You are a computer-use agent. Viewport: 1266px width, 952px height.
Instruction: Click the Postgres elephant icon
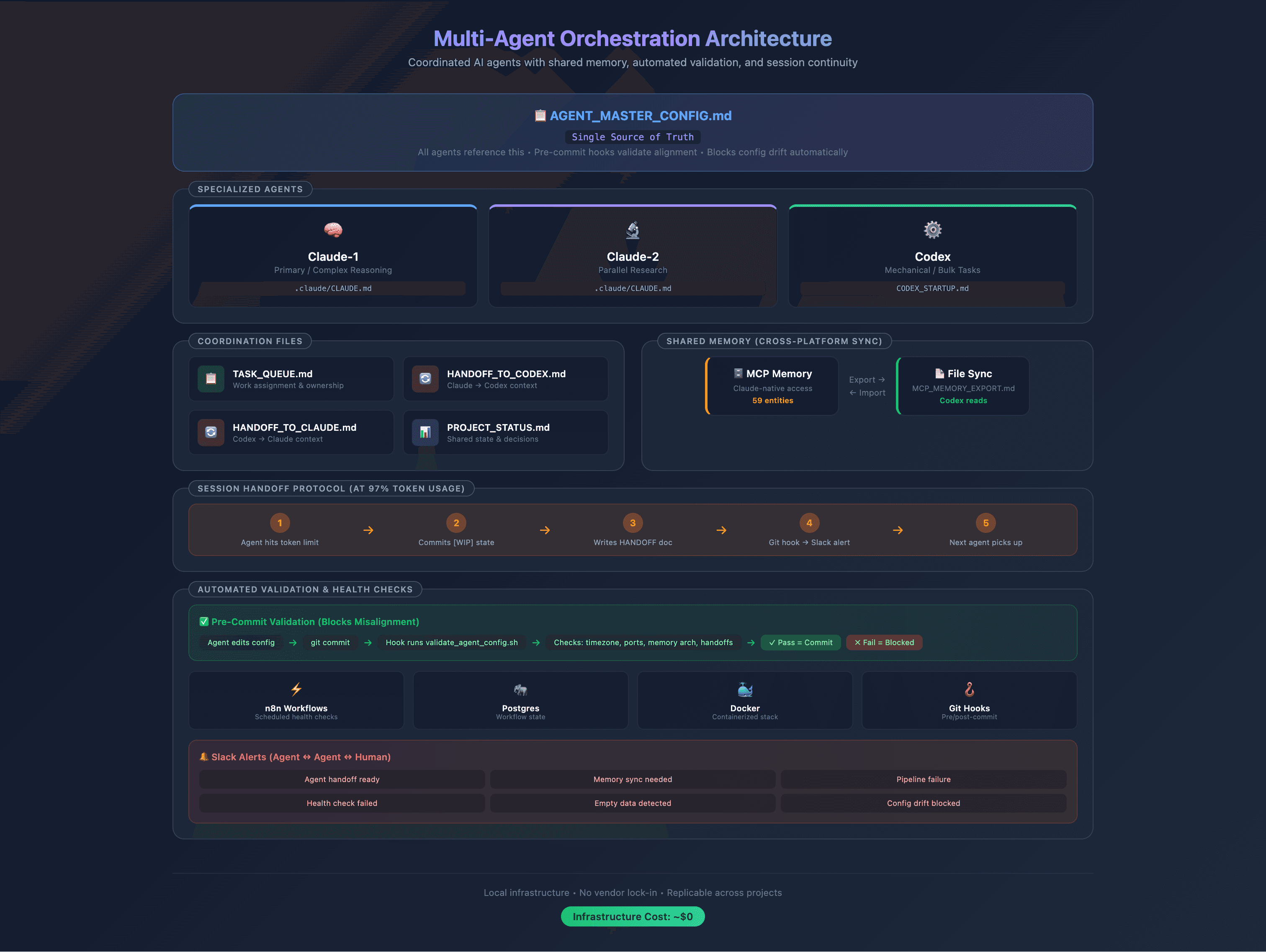click(x=520, y=689)
